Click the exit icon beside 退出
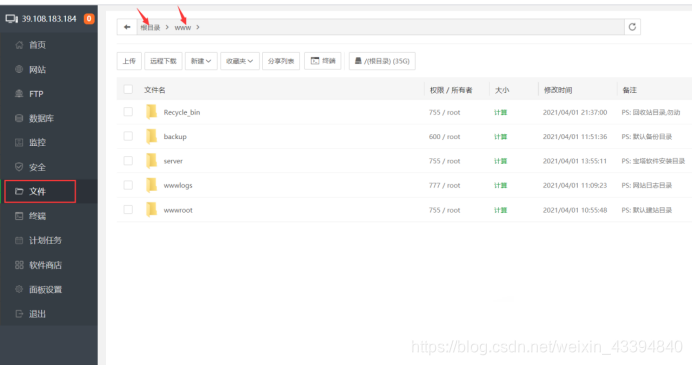 point(19,314)
